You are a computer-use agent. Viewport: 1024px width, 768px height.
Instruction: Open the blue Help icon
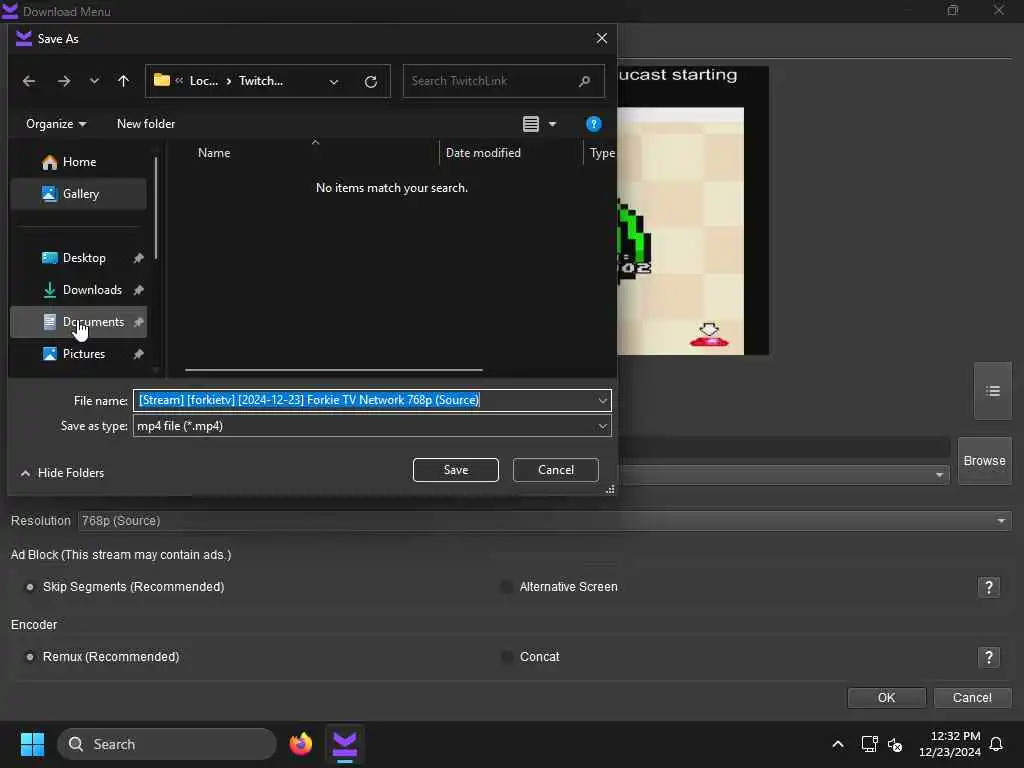pos(593,124)
